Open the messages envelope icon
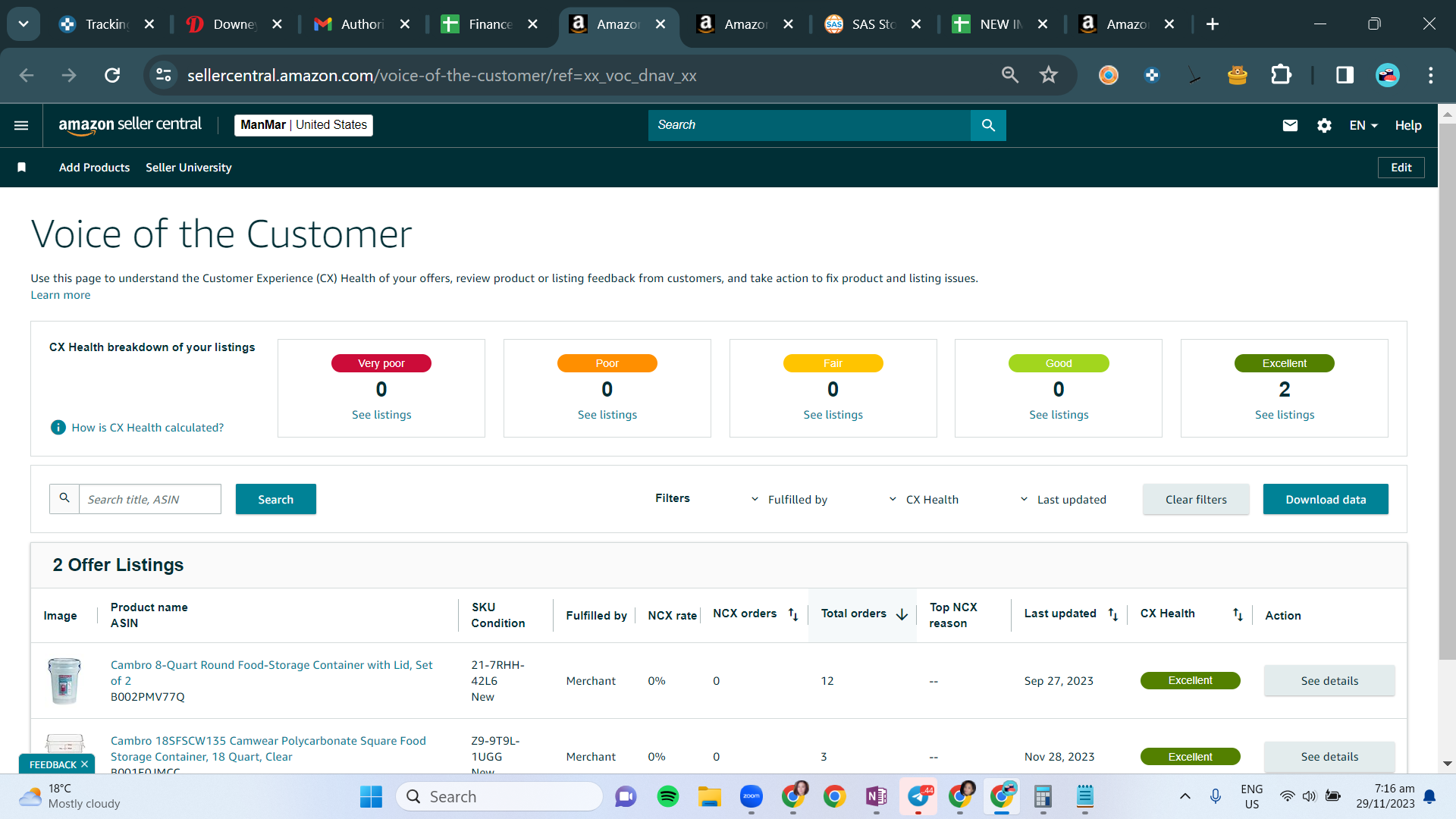The image size is (1456, 819). (1290, 125)
